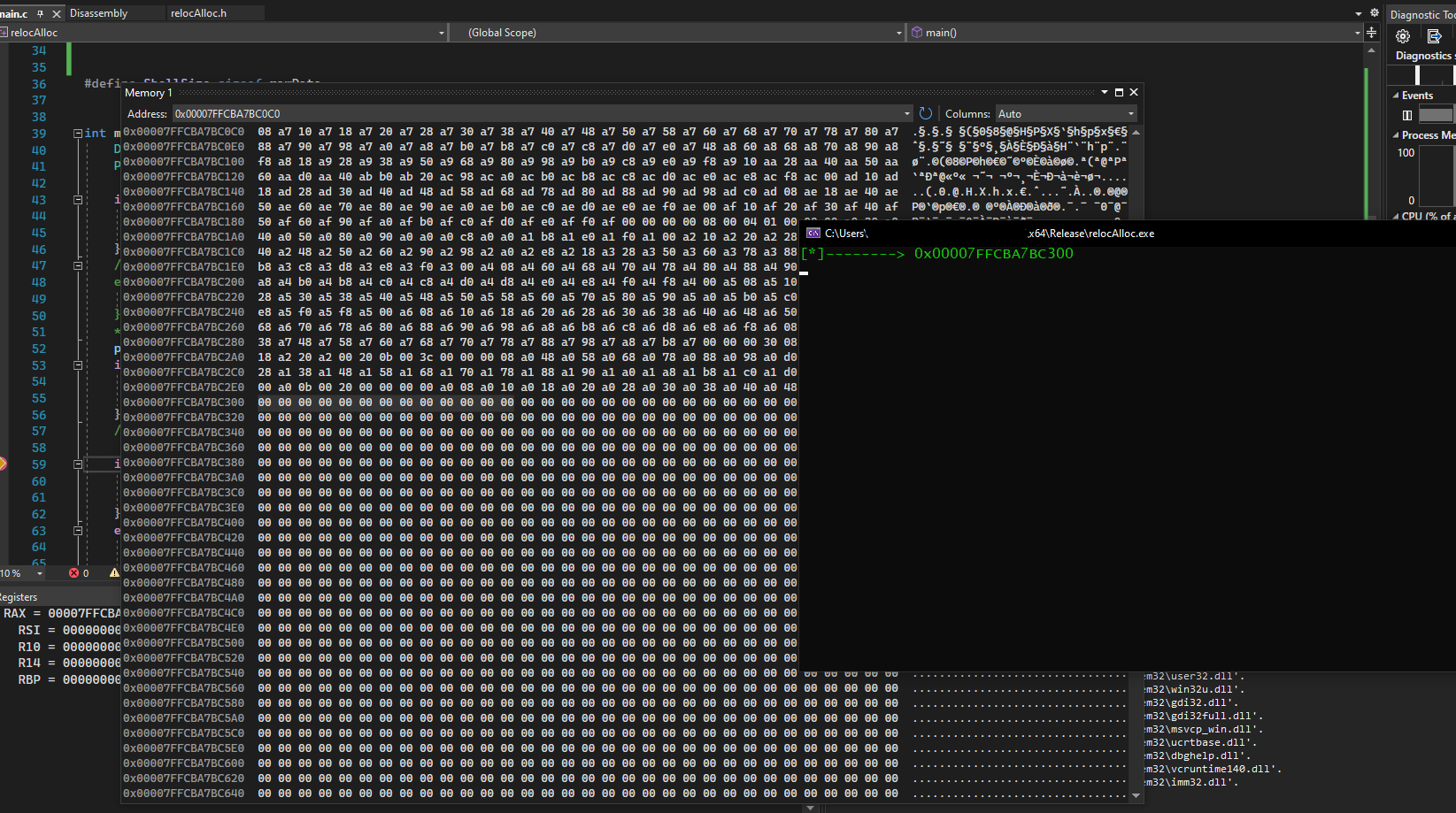The image size is (1456, 813).
Task: Pause events icon in Diagnostic Tools
Action: [1407, 115]
